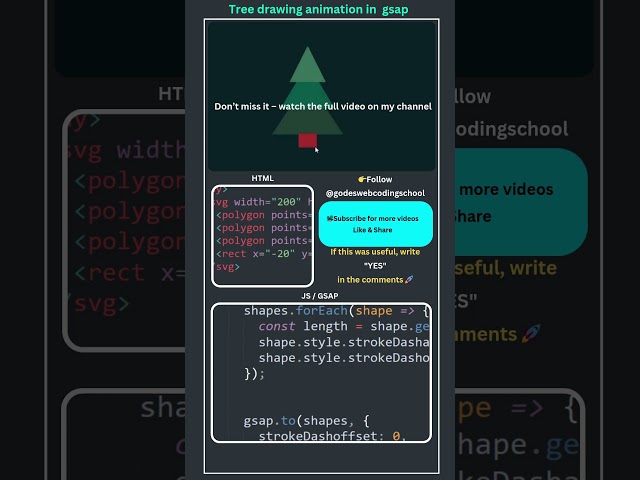Click 'in the comments' text with rocket
The width and height of the screenshot is (640, 480).
tap(375, 280)
